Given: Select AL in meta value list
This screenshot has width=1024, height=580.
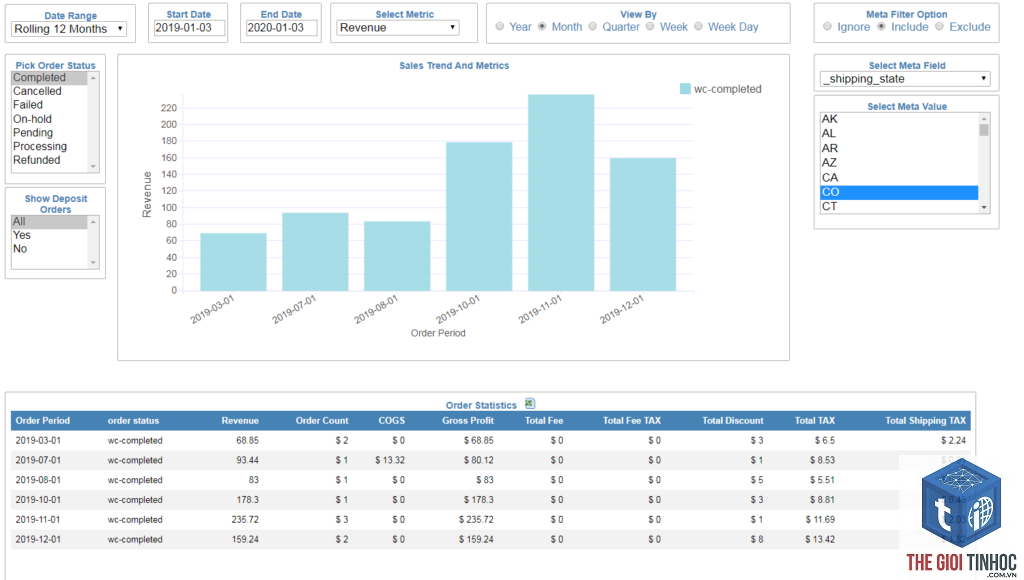Looking at the screenshot, I should pyautogui.click(x=899, y=133).
